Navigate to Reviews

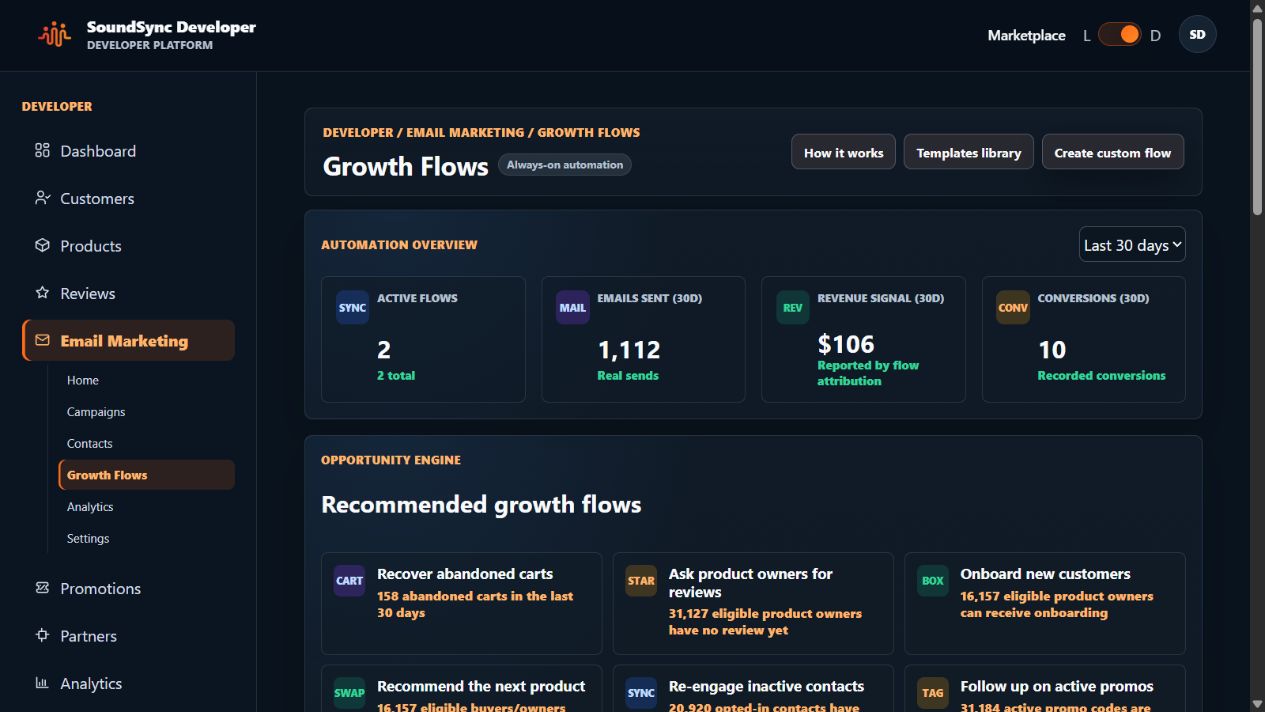point(128,293)
